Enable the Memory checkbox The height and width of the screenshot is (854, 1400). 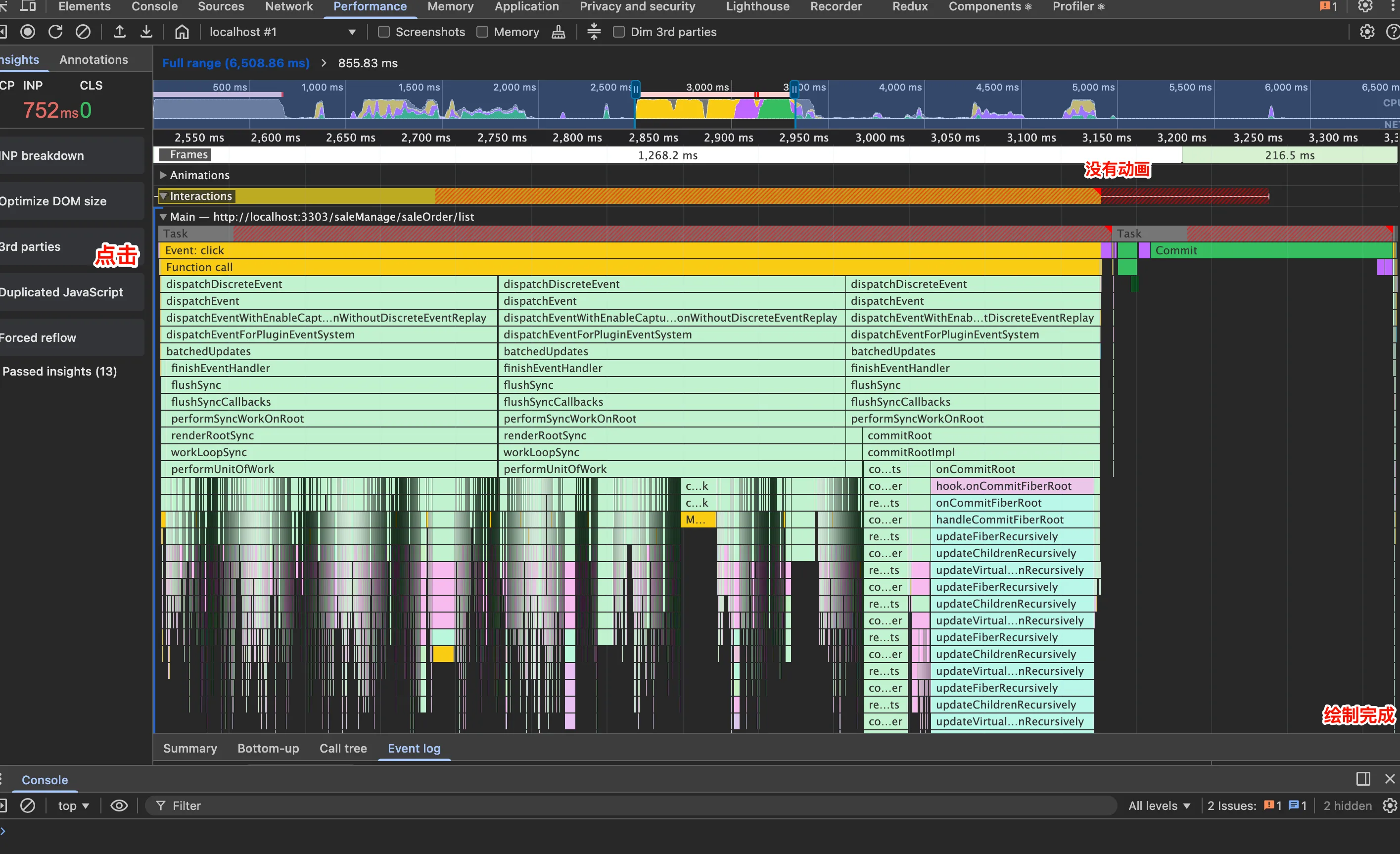tap(482, 32)
